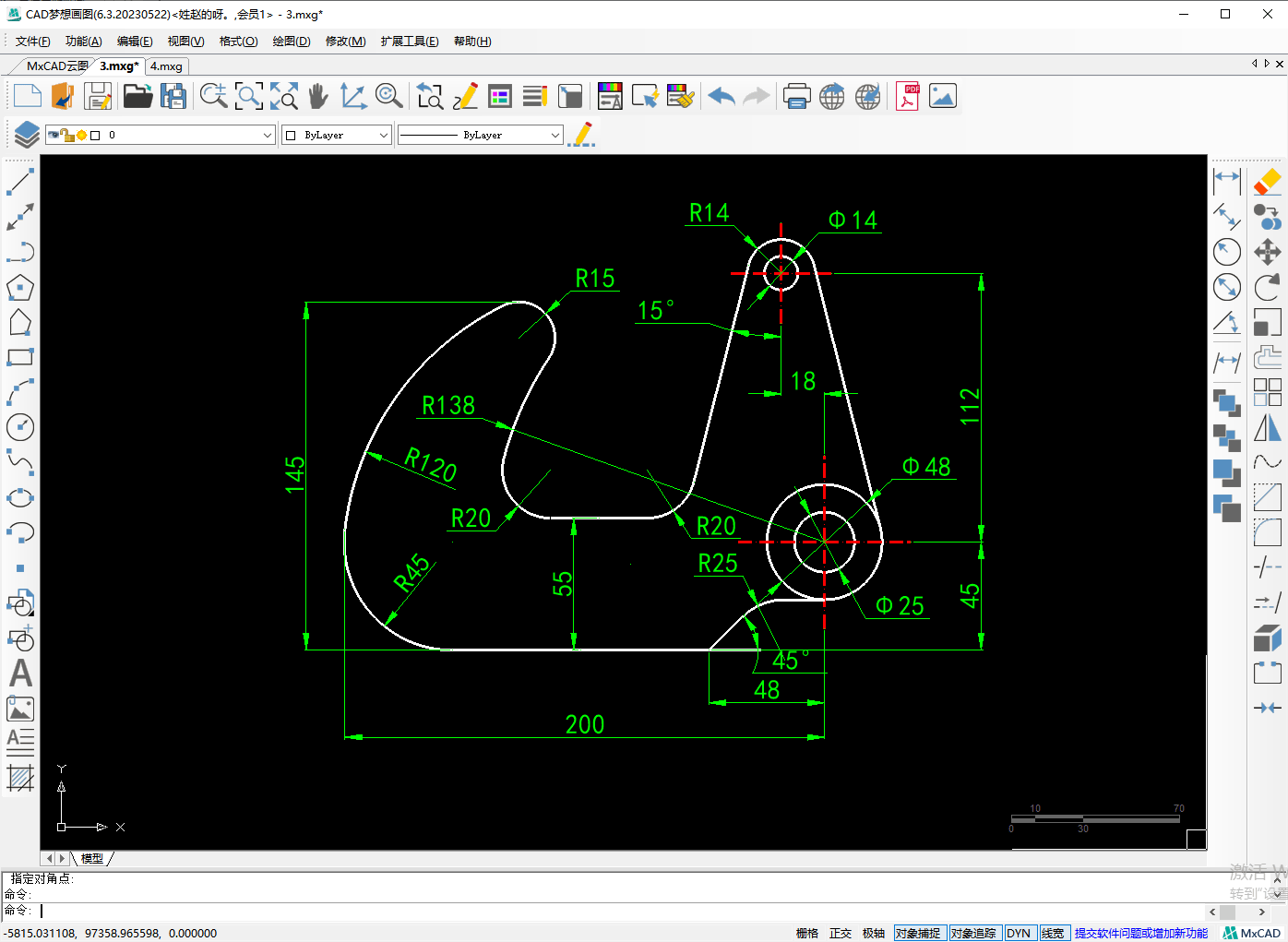Click the tab strip close X
This screenshot has width=1288, height=942.
point(1280,64)
